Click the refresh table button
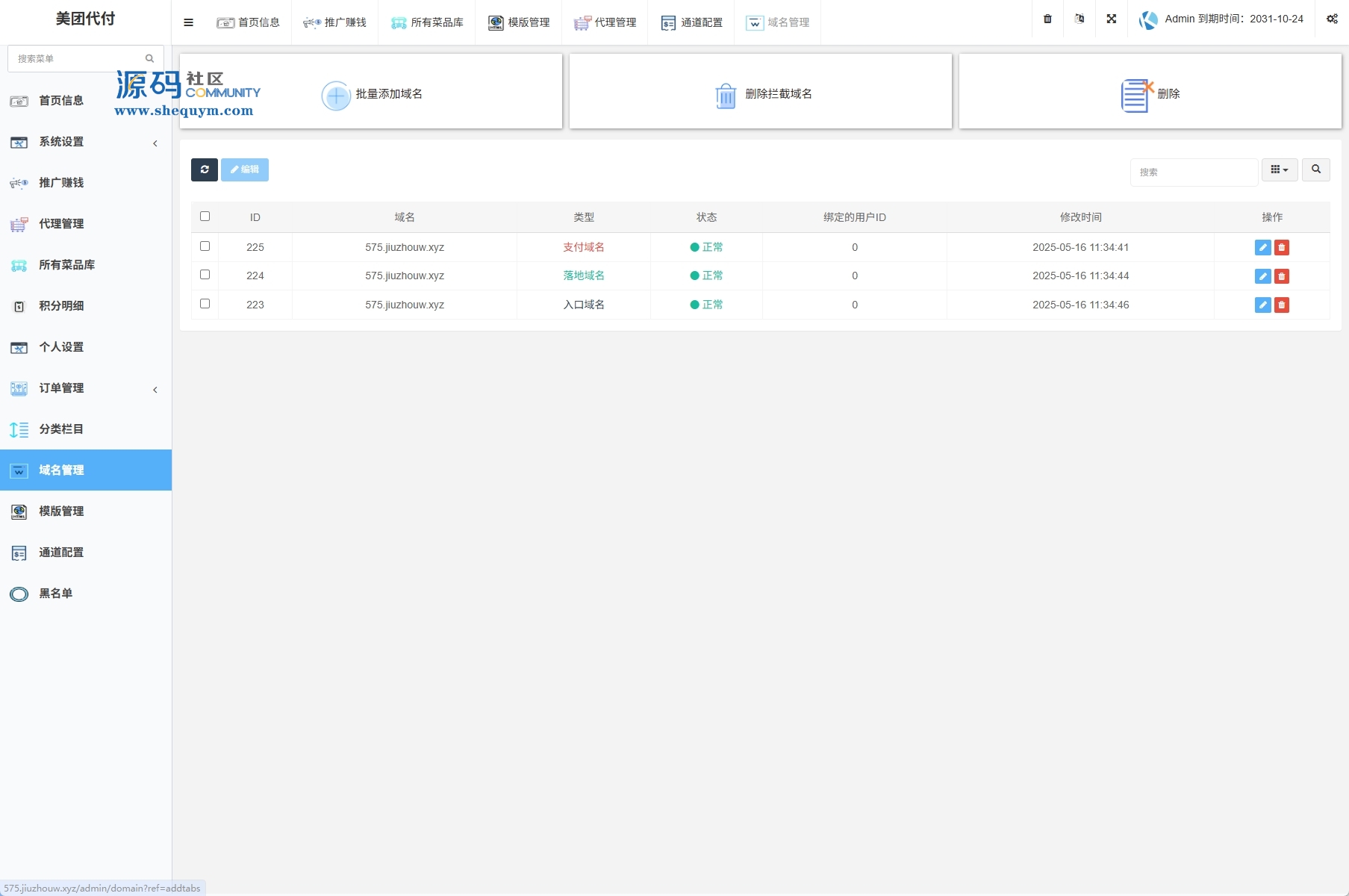The height and width of the screenshot is (896, 1349). pyautogui.click(x=204, y=170)
